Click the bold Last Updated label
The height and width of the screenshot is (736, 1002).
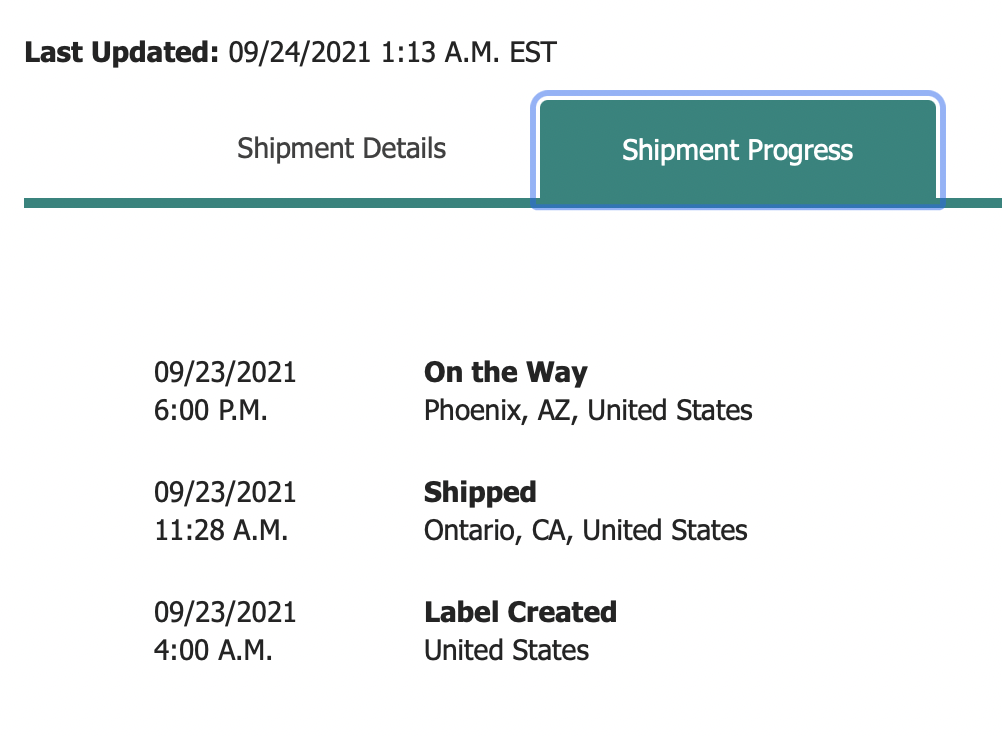(121, 52)
